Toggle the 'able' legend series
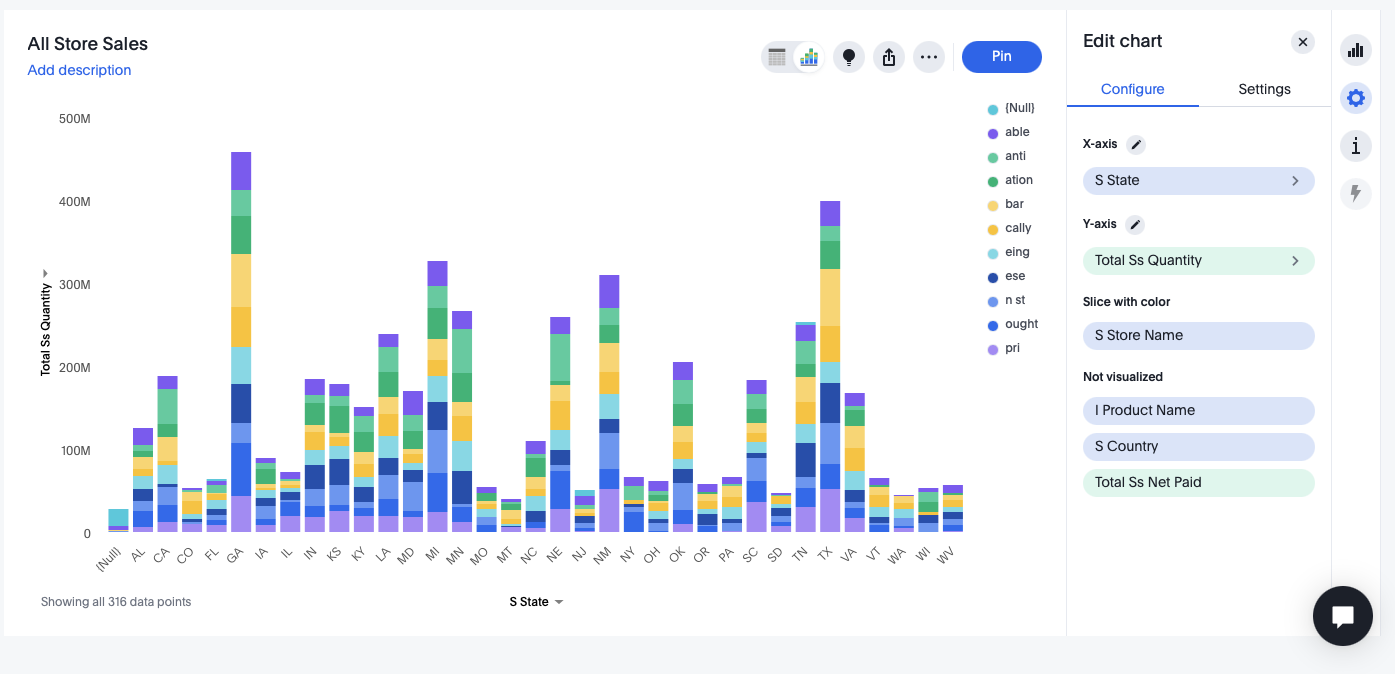This screenshot has width=1395, height=674. tap(1017, 132)
